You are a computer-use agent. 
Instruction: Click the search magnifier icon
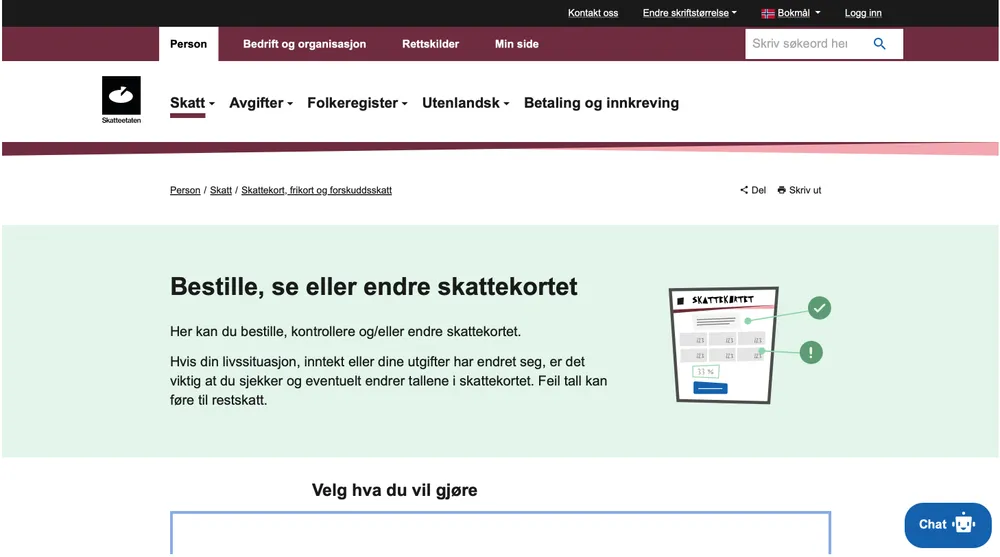(879, 44)
